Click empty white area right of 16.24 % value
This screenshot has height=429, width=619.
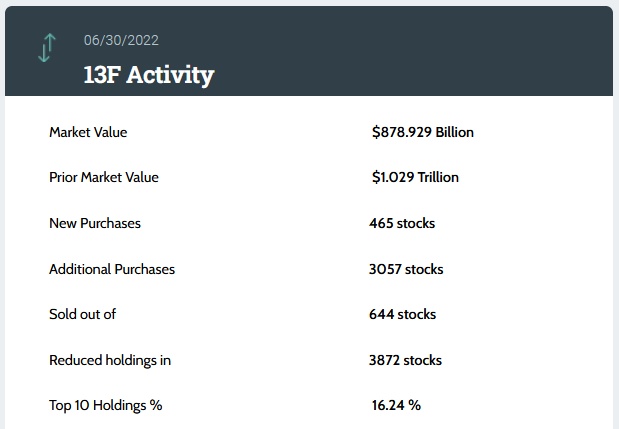coord(520,405)
